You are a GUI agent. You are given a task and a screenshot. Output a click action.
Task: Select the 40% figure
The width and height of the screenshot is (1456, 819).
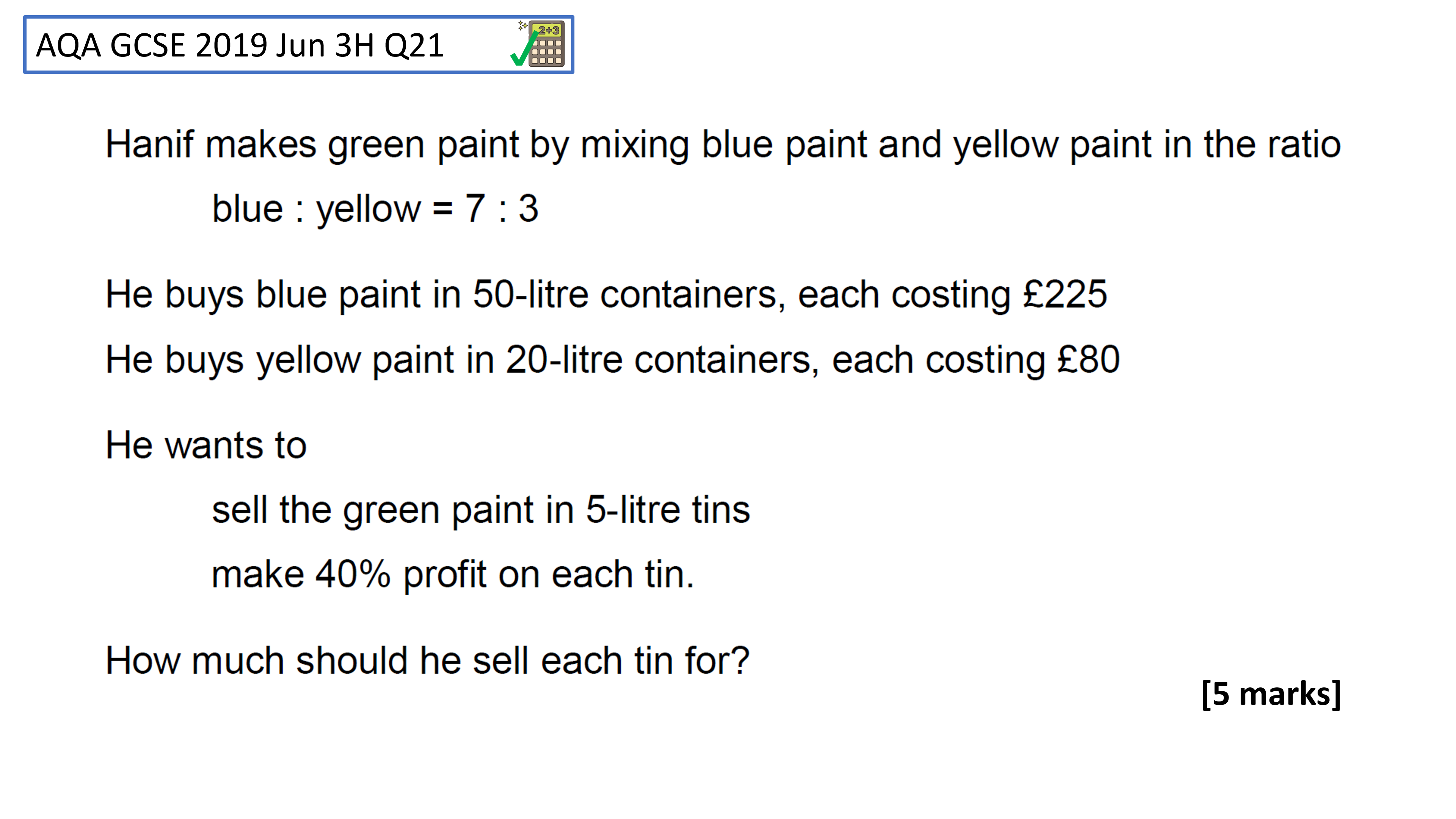pos(353,574)
